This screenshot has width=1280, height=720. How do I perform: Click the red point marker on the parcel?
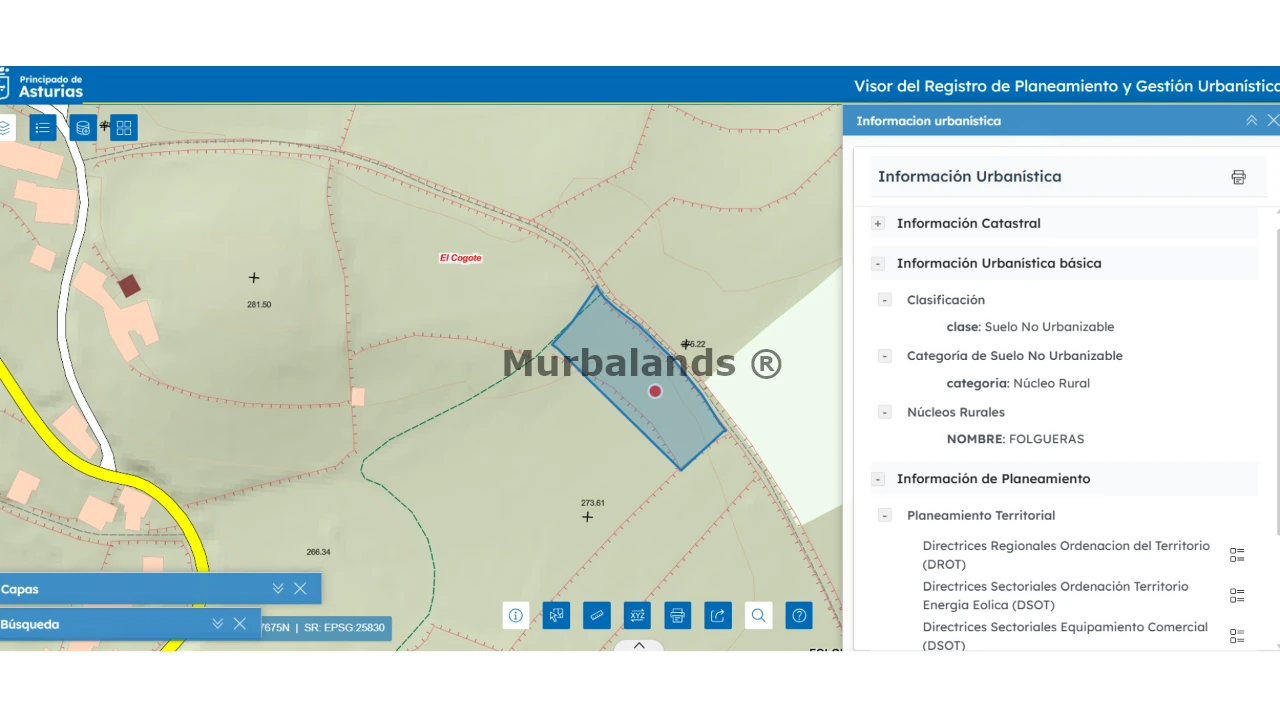(x=655, y=391)
